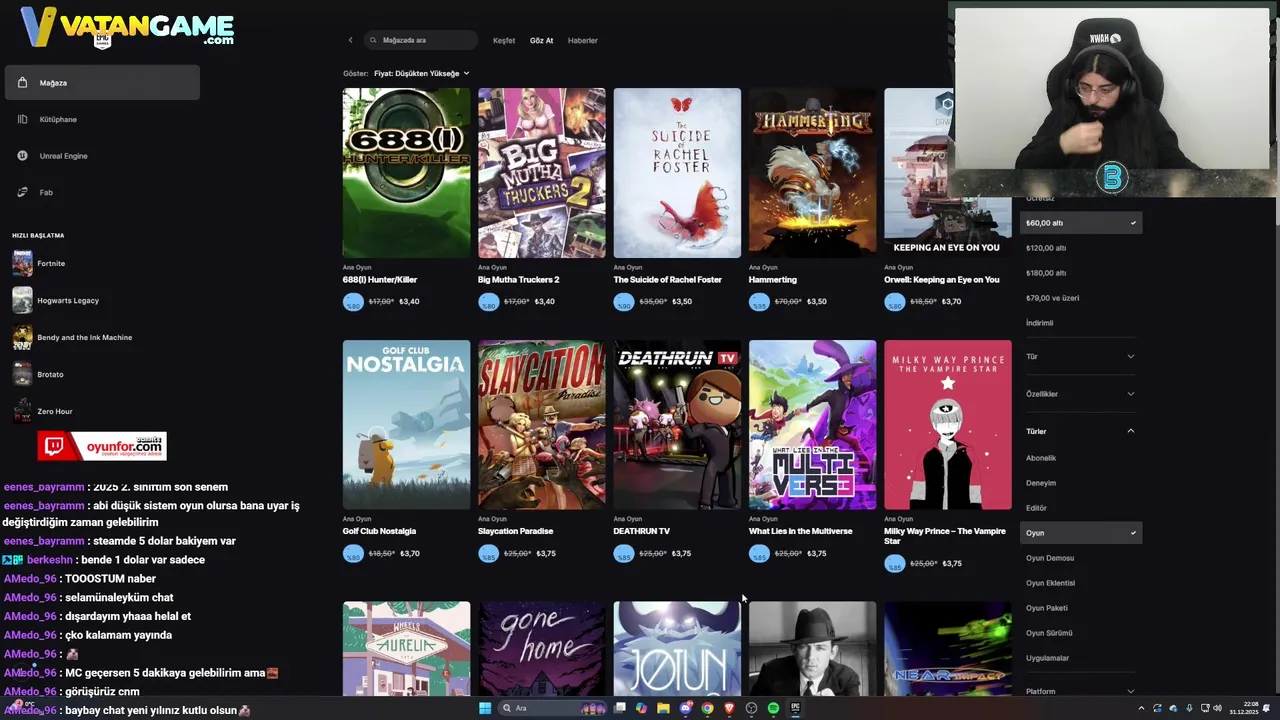The image size is (1280, 720).
Task: Collapse the Türler filter section
Action: pos(1081,431)
